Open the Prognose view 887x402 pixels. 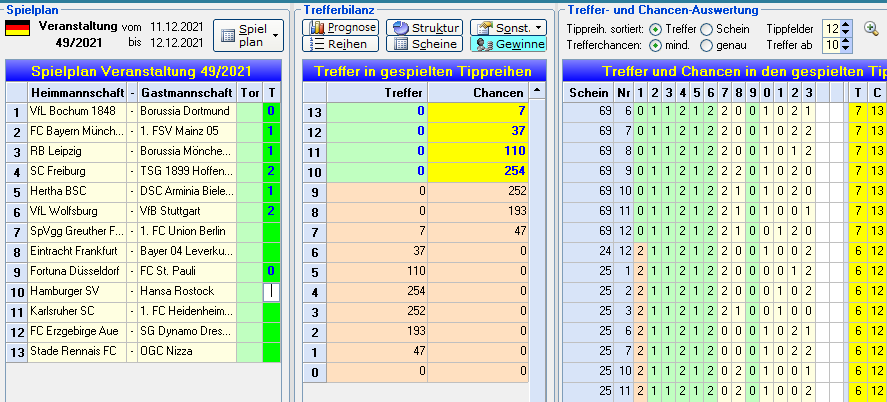[x=340, y=27]
